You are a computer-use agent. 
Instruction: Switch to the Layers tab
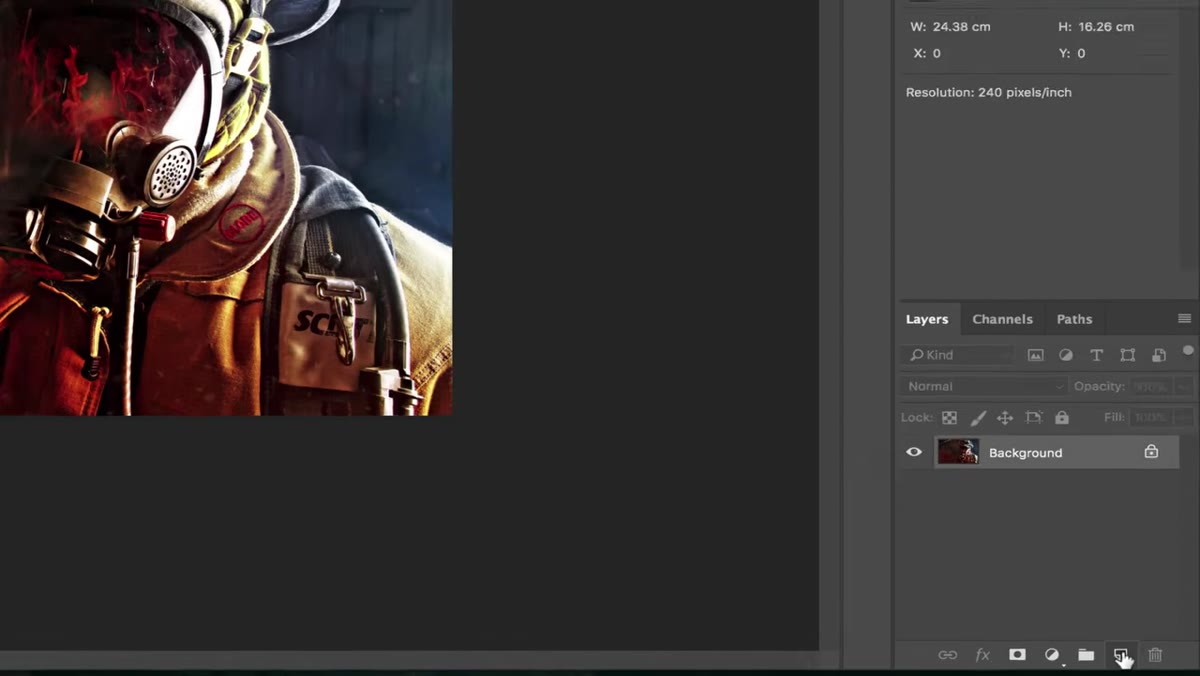pyautogui.click(x=927, y=319)
